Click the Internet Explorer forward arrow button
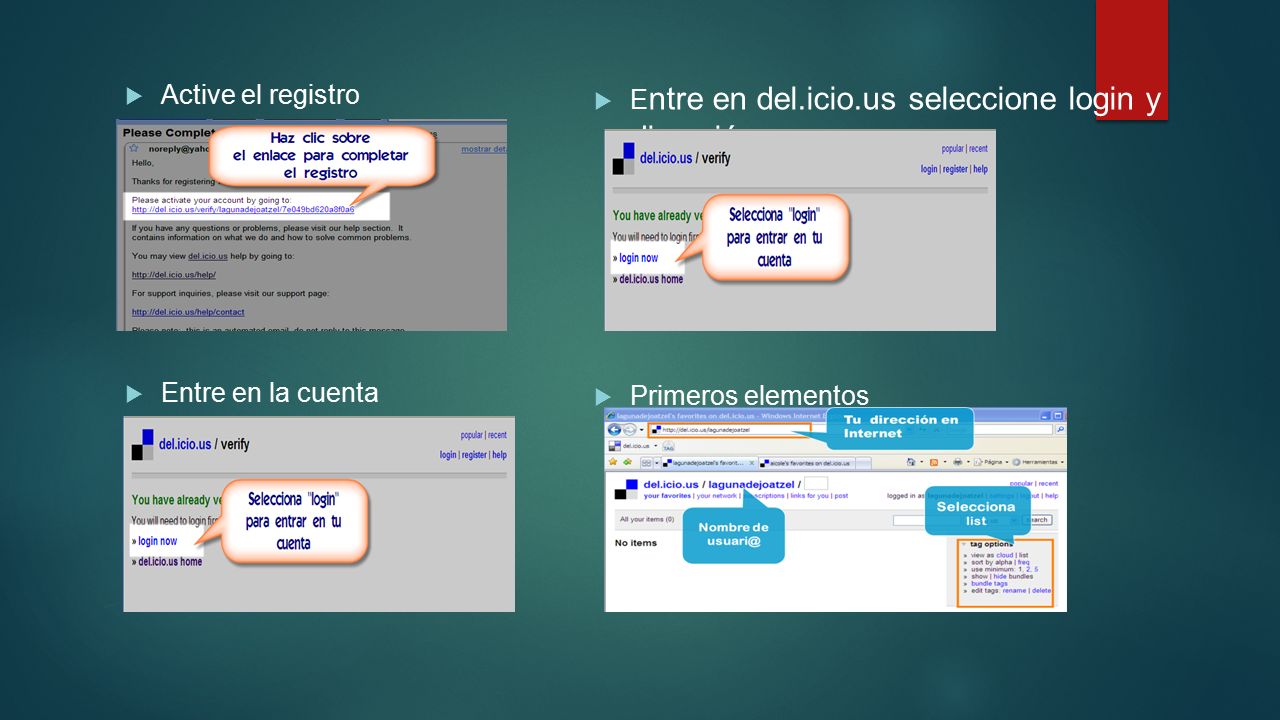1280x720 pixels. click(630, 430)
